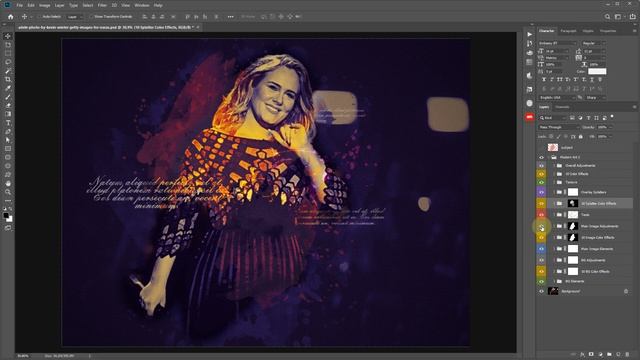This screenshot has height=360, width=640.
Task: Click the Home icon in options bar
Action: [11, 17]
